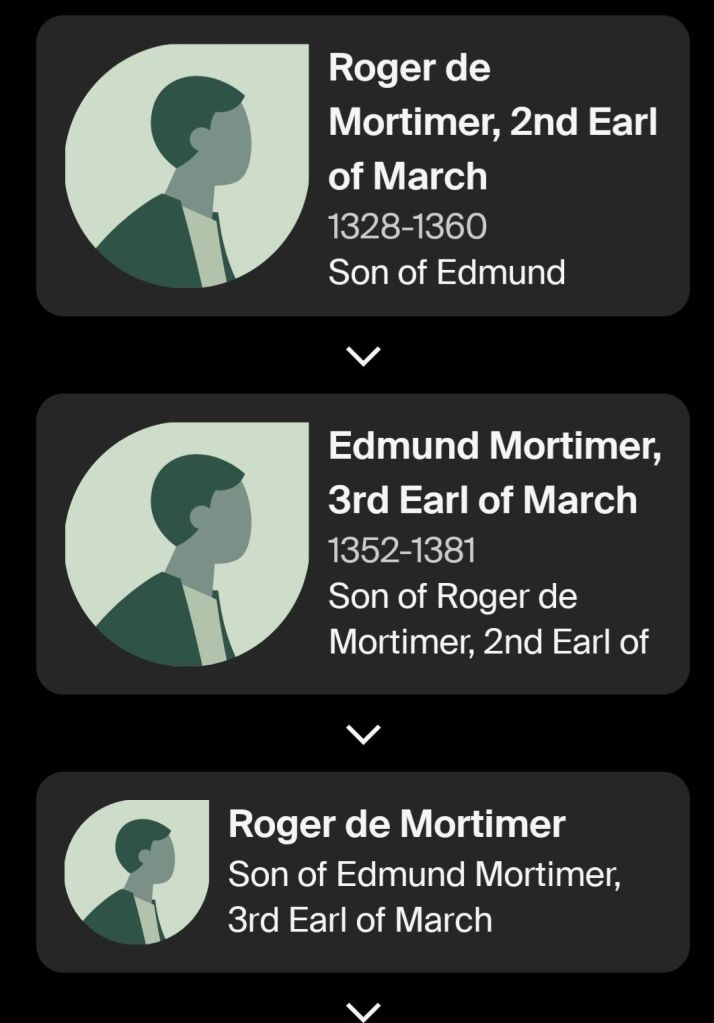Select the bottom 'Roger de Mortimer' name title
The width and height of the screenshot is (714, 1023).
click(x=396, y=824)
